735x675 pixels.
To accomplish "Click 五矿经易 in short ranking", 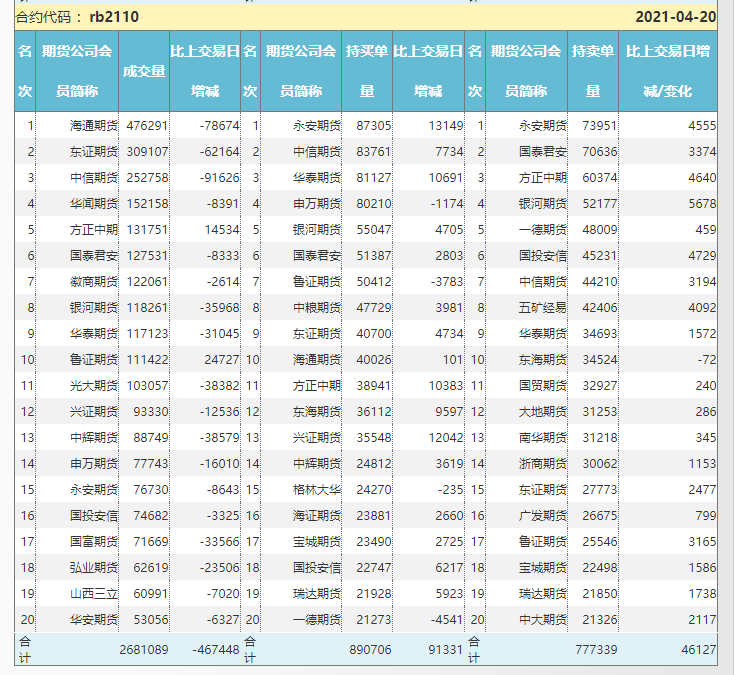I will point(543,308).
